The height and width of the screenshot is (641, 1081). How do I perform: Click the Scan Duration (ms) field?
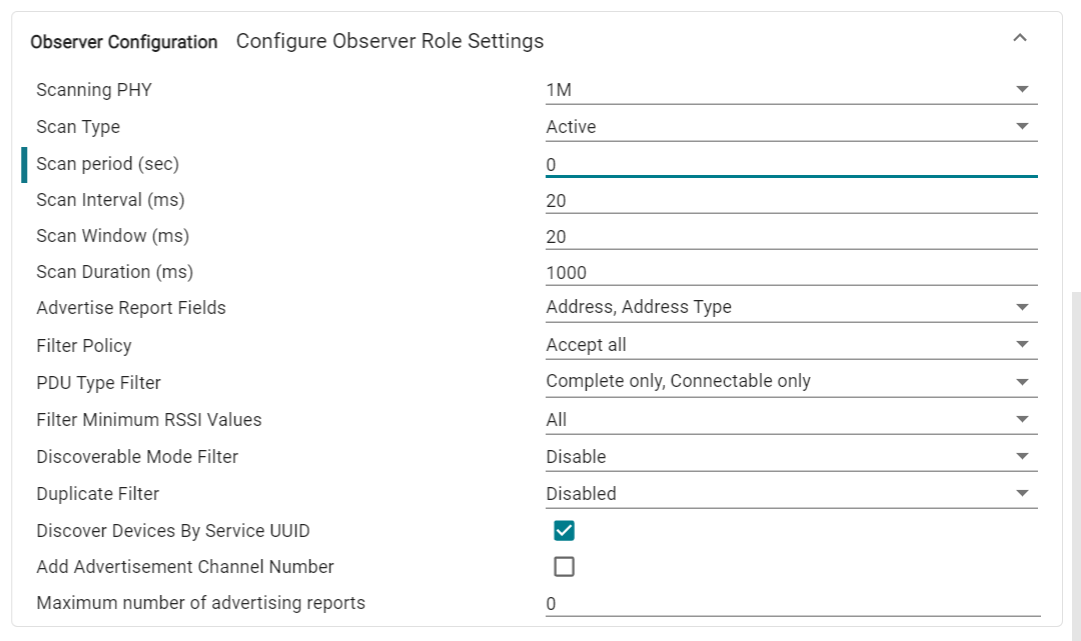click(x=790, y=272)
